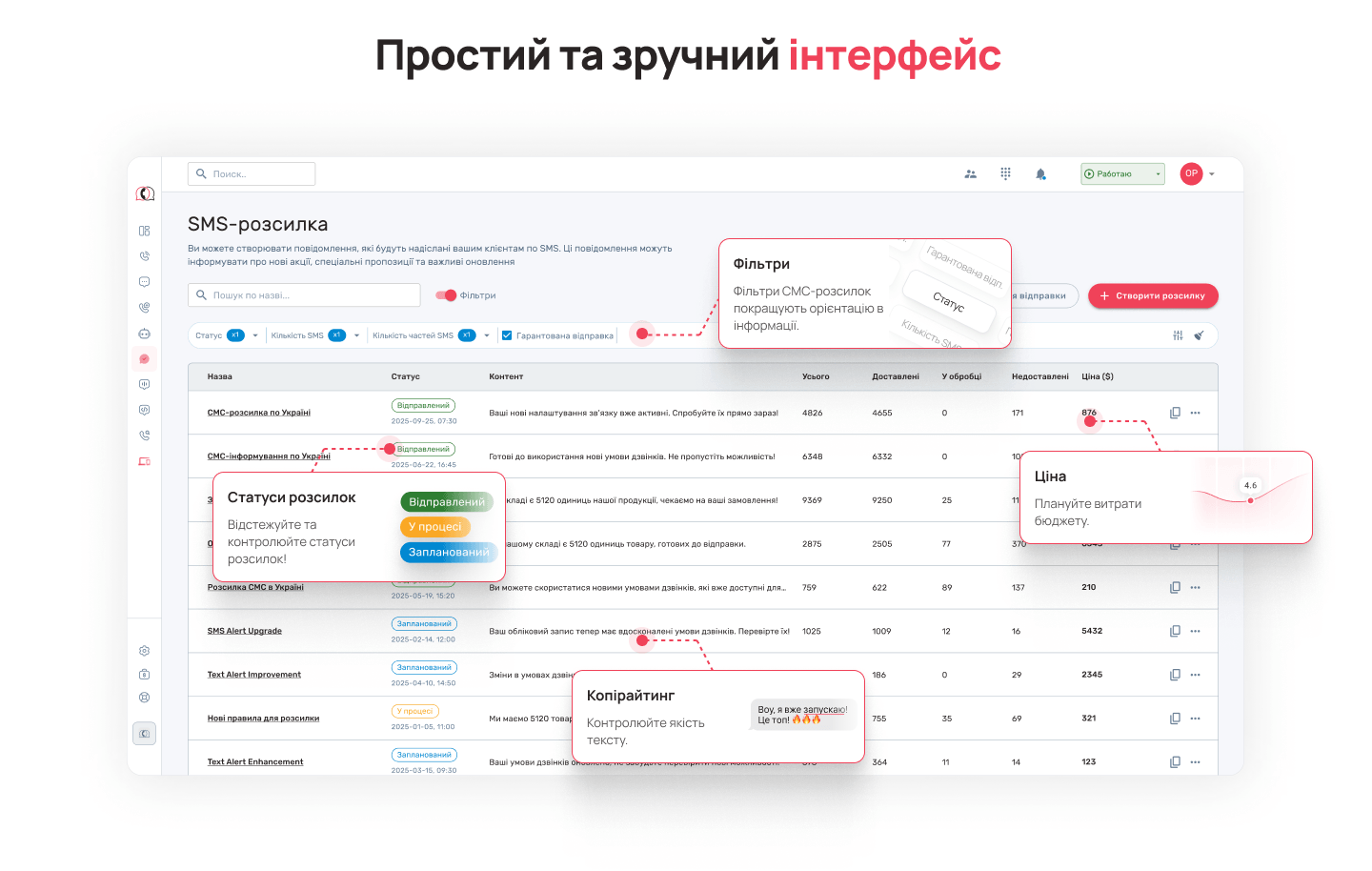Expand the user menu arrow beside avatar
This screenshot has width=1372, height=871.
[1212, 174]
